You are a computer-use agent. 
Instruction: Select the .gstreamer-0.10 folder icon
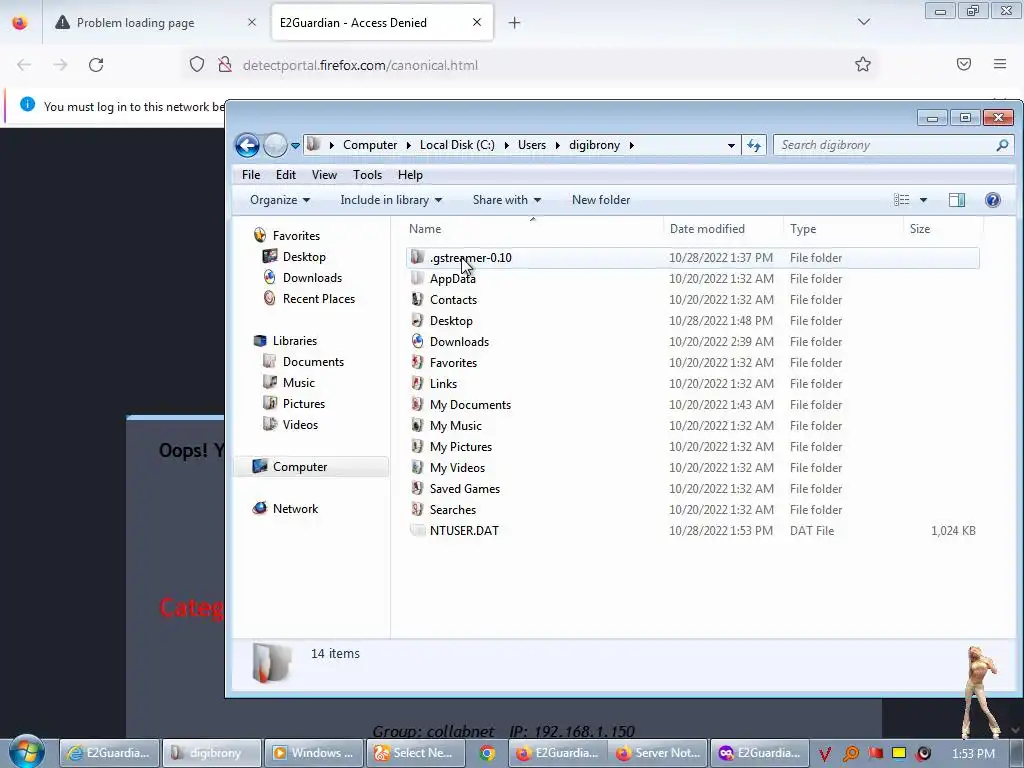417,257
